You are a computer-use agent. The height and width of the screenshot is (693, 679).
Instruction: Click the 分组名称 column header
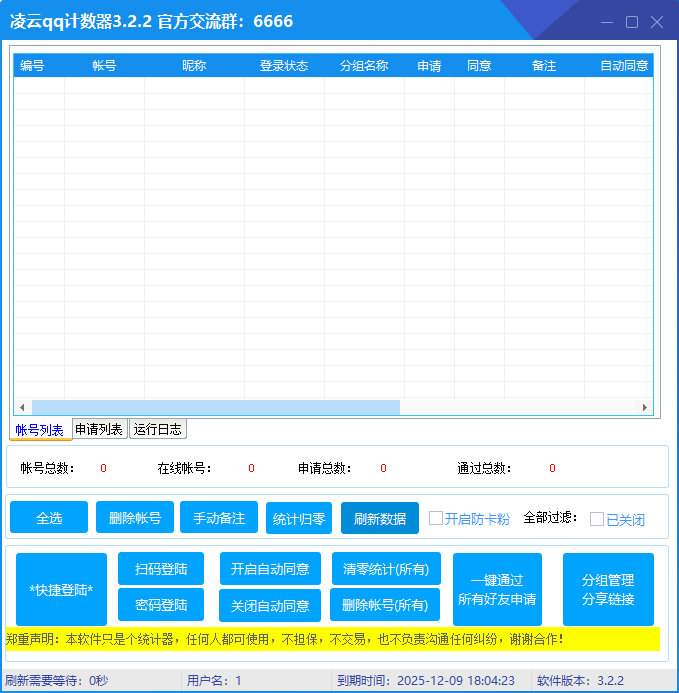364,65
